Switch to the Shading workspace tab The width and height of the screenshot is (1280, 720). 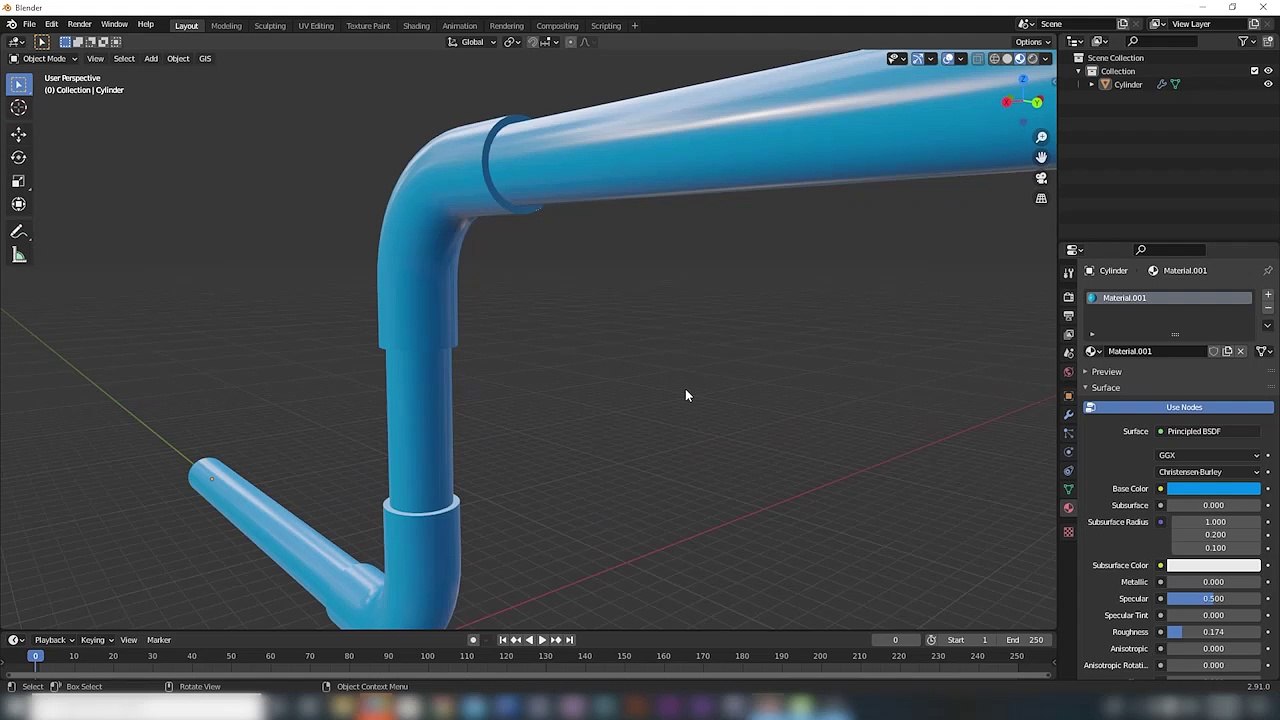point(416,26)
